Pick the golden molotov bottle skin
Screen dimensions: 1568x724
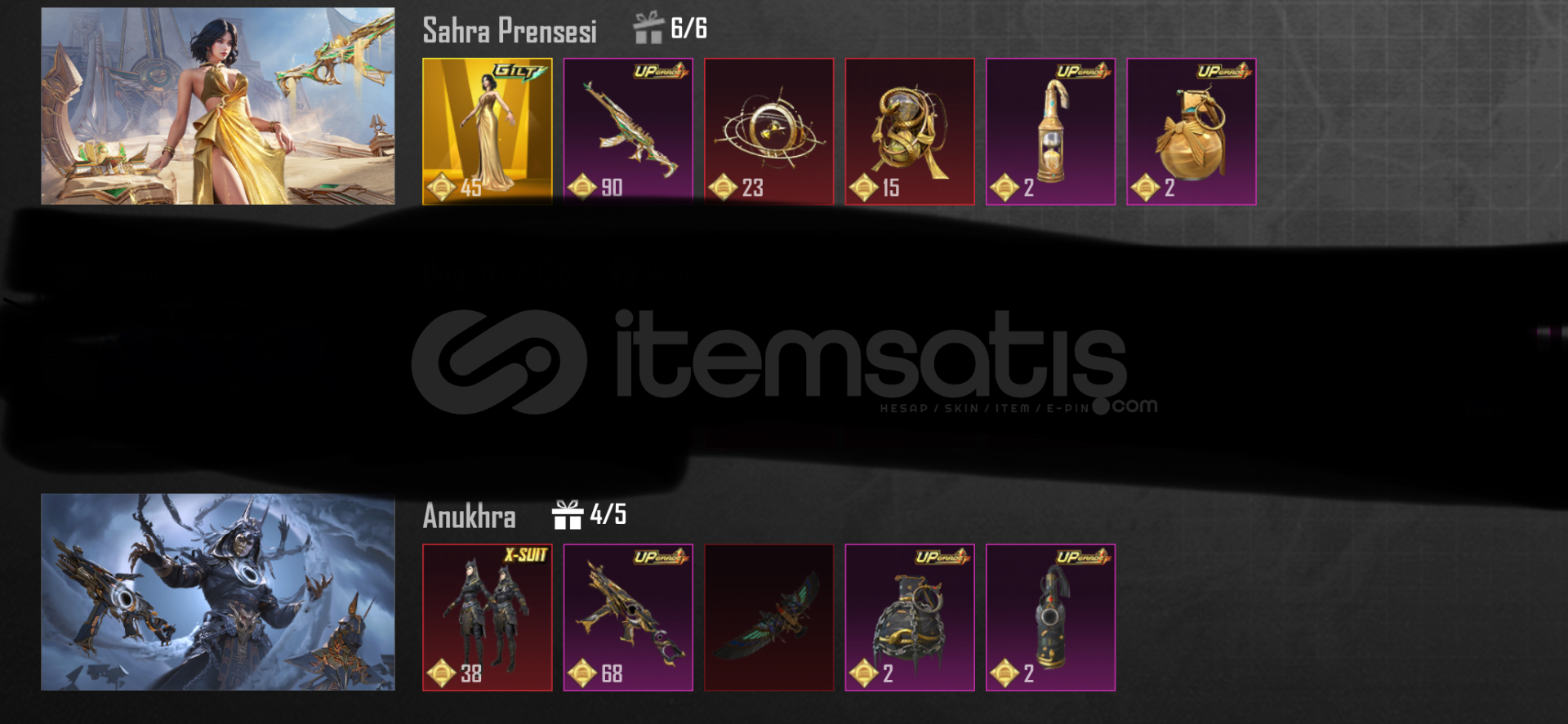tap(1051, 131)
